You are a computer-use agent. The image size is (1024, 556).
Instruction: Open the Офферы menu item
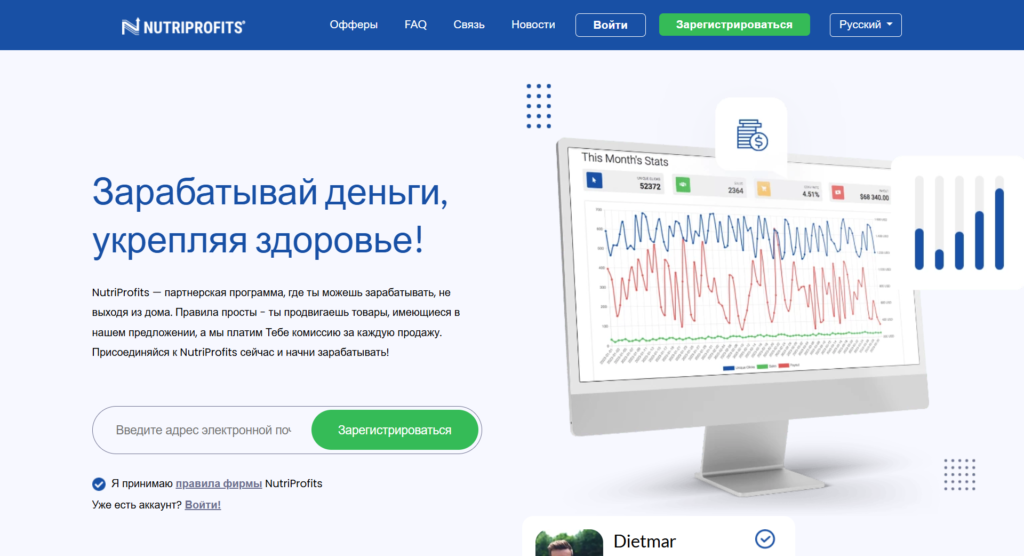pyautogui.click(x=353, y=25)
